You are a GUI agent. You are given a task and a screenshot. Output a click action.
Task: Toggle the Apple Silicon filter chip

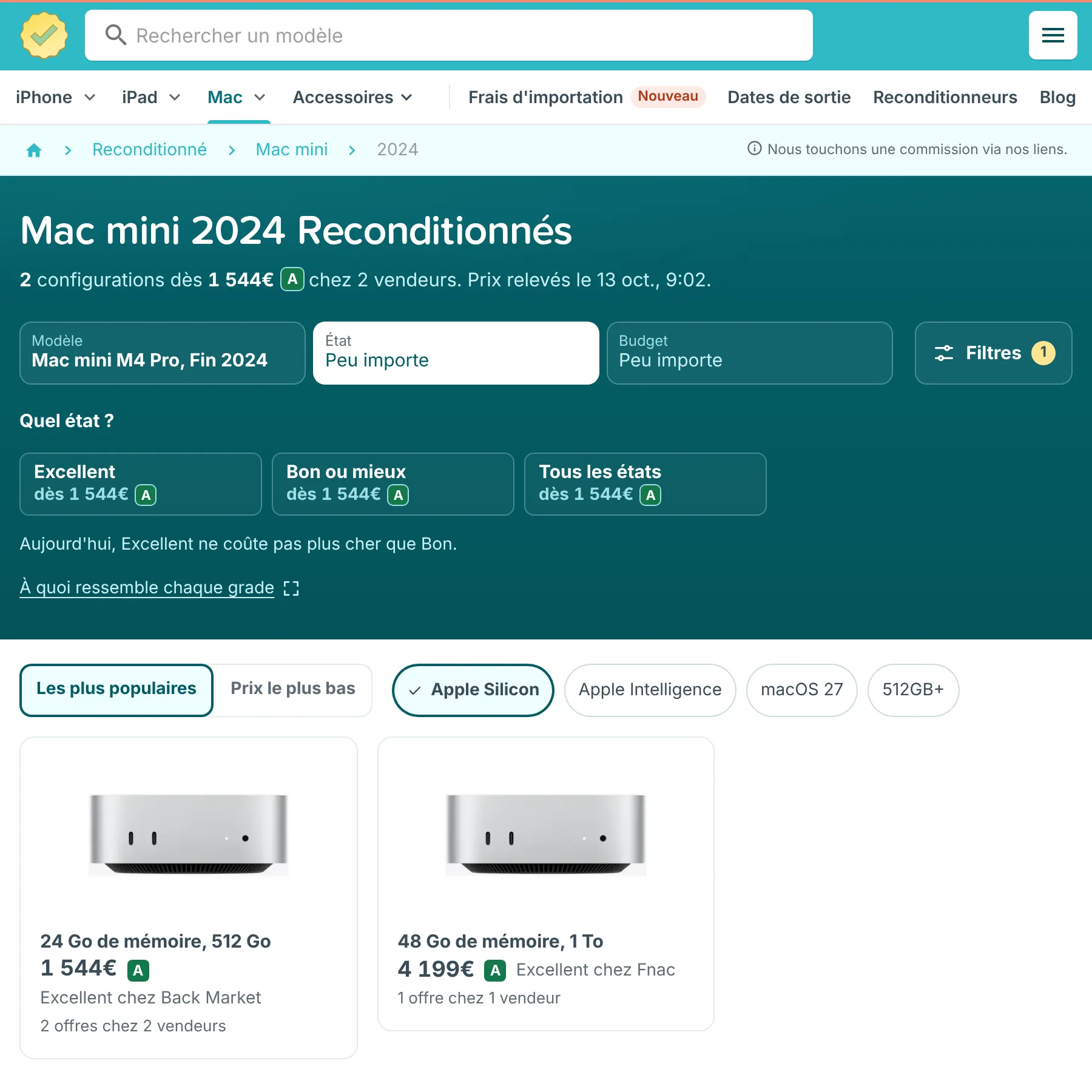point(473,690)
